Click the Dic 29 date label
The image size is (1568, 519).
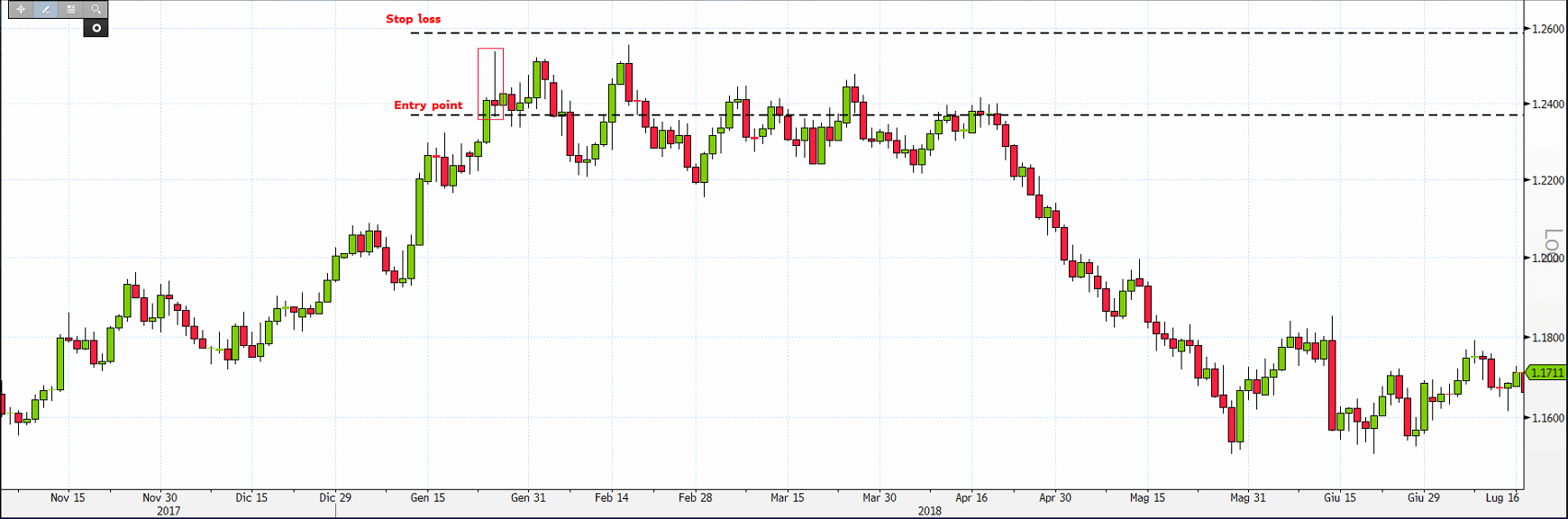point(335,497)
